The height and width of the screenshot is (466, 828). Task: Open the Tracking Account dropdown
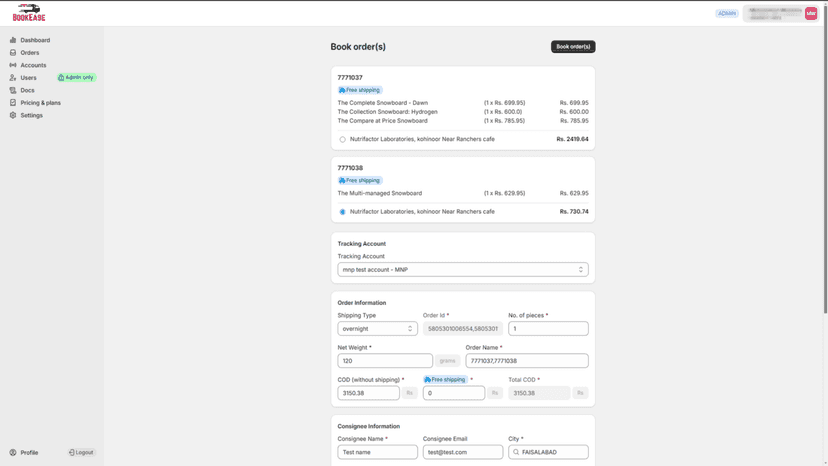click(x=463, y=269)
